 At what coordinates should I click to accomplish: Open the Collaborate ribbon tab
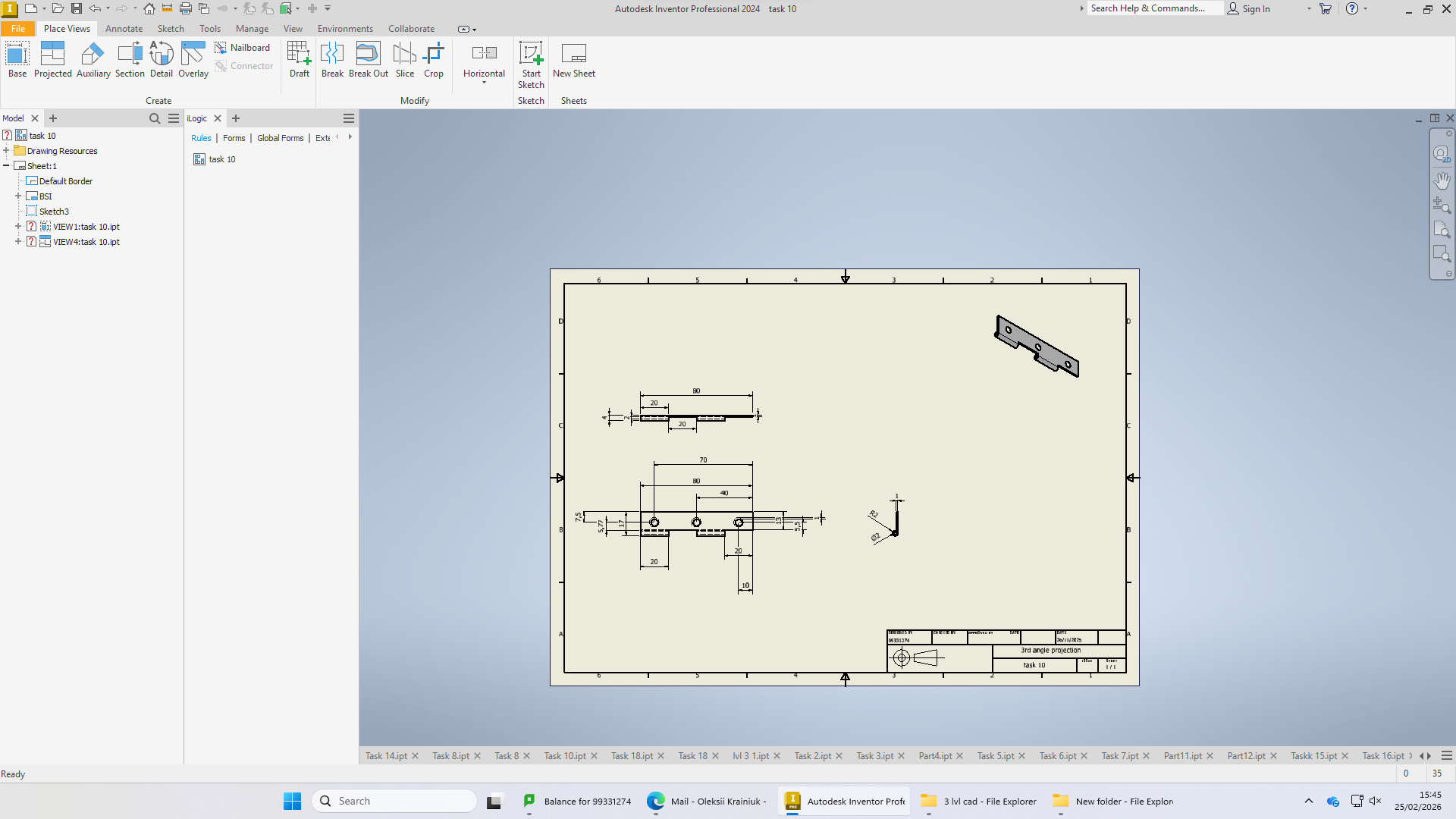pos(412,29)
